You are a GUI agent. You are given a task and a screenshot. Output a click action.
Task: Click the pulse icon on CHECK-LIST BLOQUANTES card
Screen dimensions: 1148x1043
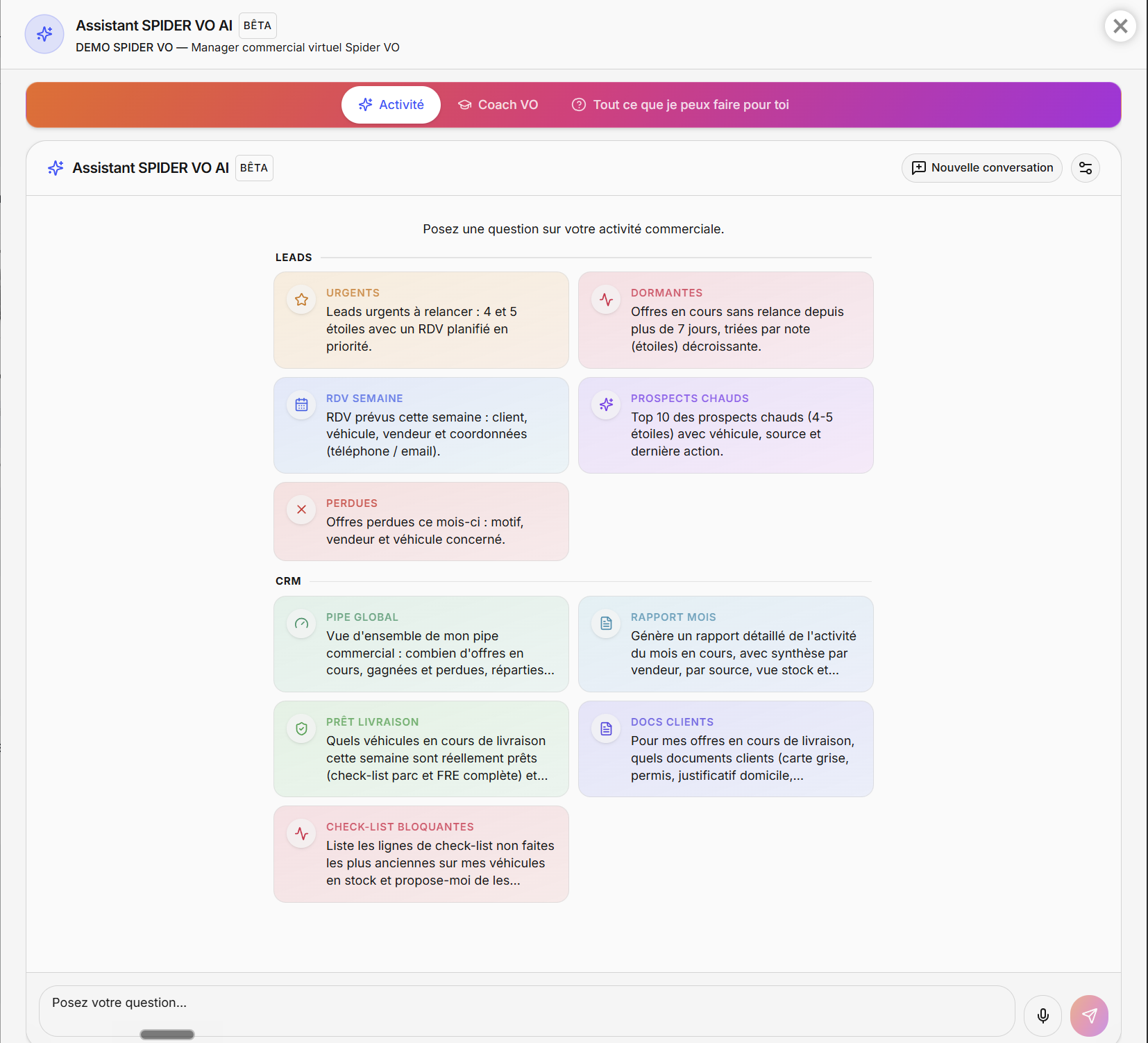[x=301, y=833]
